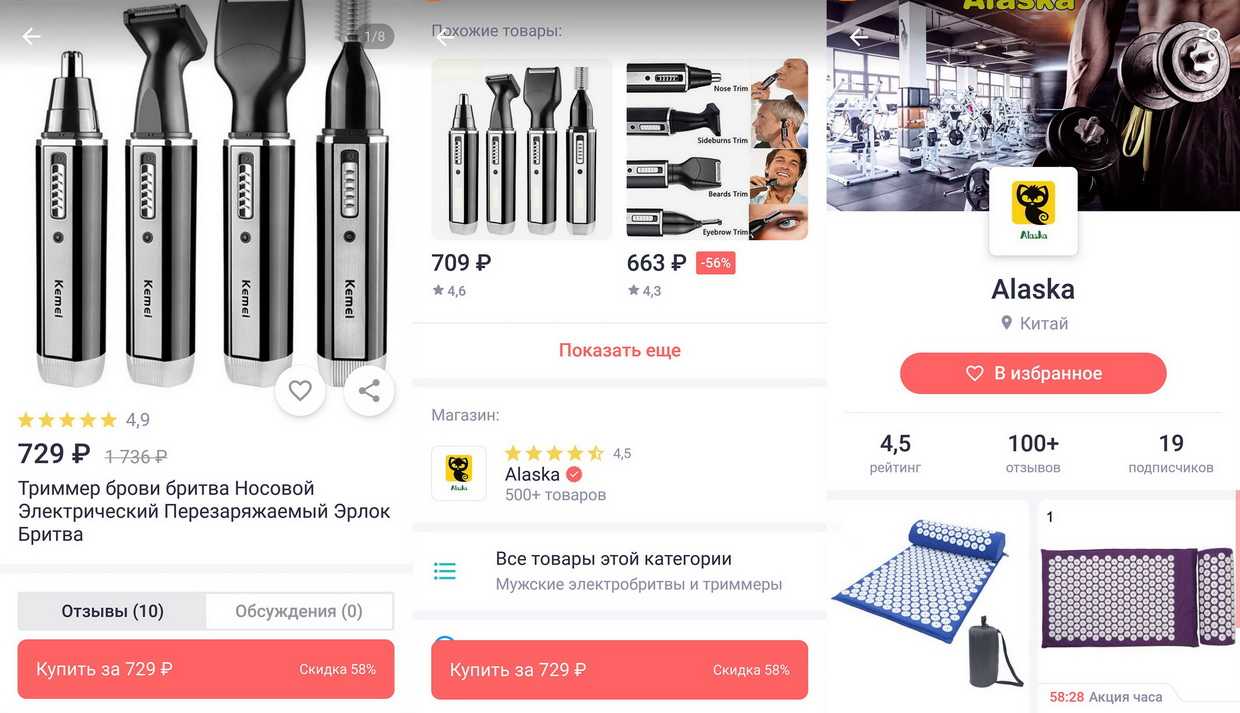This screenshot has height=713, width=1240.
Task: Open the Alaska store logo in the Магазин section
Action: click(x=459, y=474)
